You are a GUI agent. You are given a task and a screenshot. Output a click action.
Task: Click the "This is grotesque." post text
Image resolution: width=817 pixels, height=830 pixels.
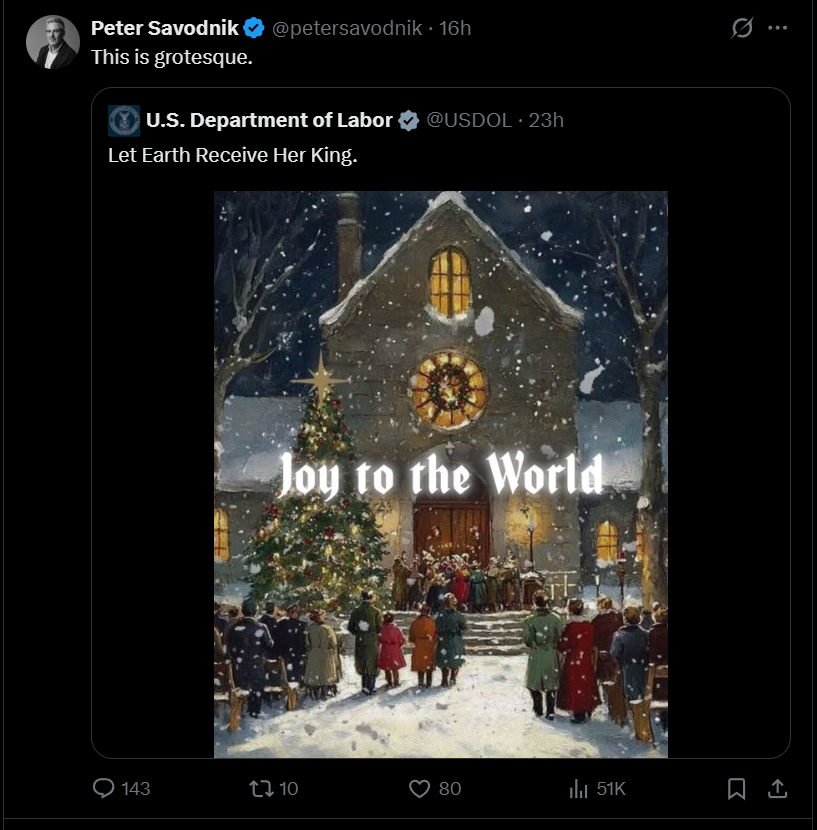[x=172, y=57]
